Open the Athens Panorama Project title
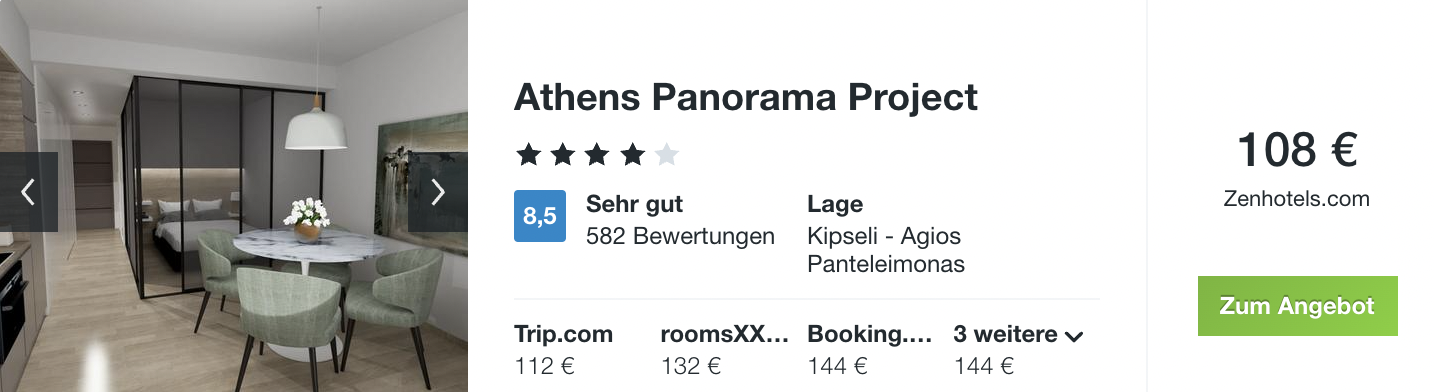This screenshot has width=1434, height=392. point(746,97)
